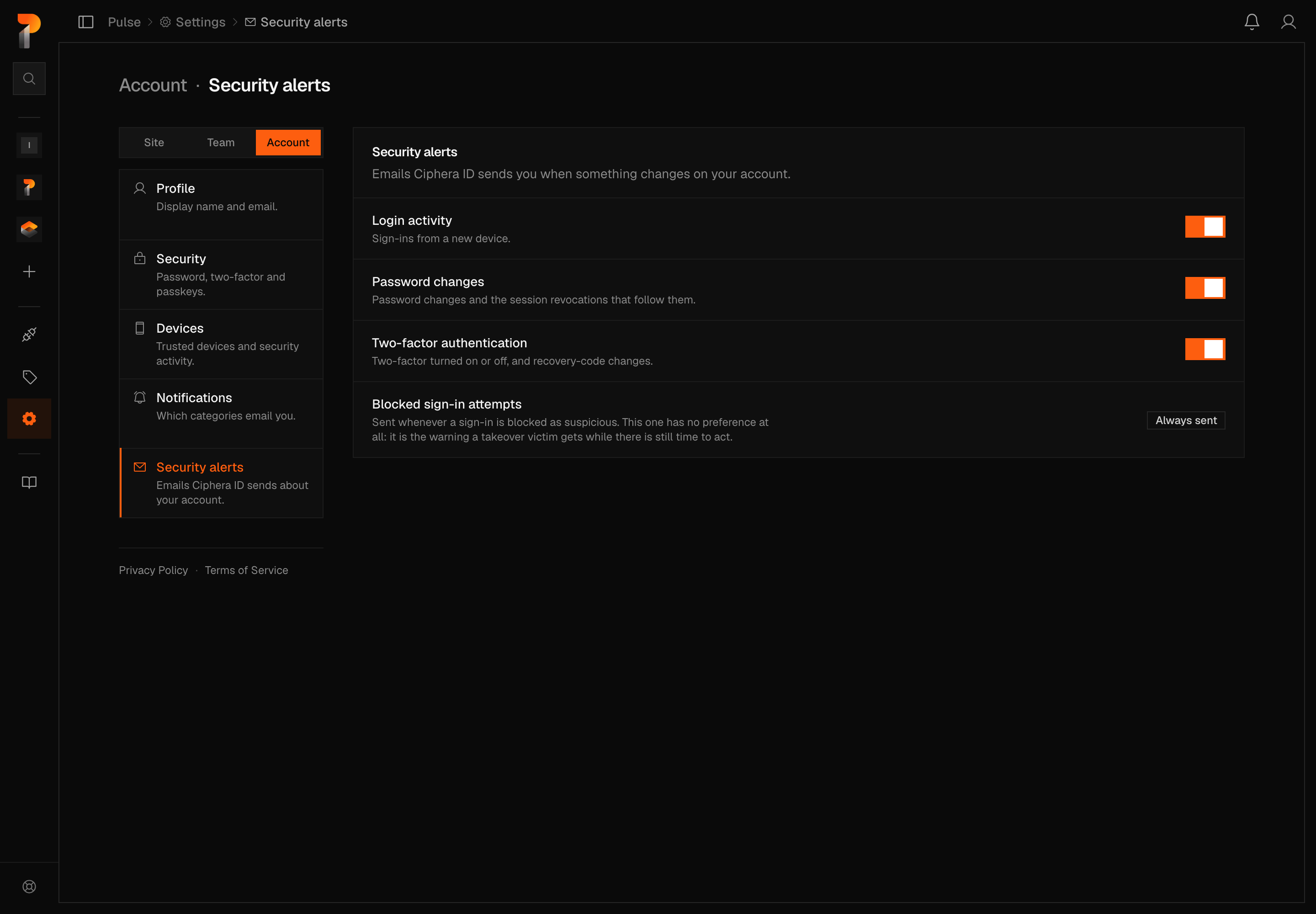This screenshot has width=1316, height=914.
Task: Open the Notifications settings section
Action: tap(221, 414)
